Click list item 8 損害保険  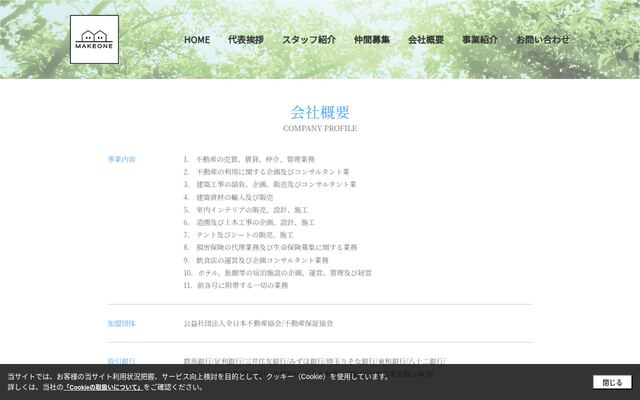tap(270, 247)
